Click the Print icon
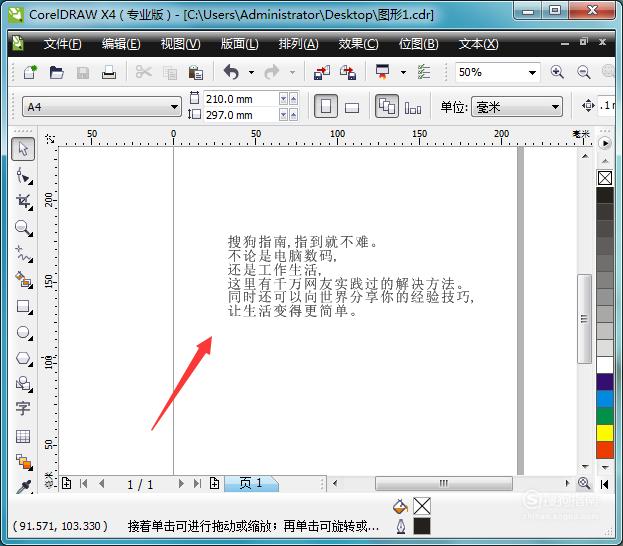The image size is (623, 546). click(x=108, y=72)
